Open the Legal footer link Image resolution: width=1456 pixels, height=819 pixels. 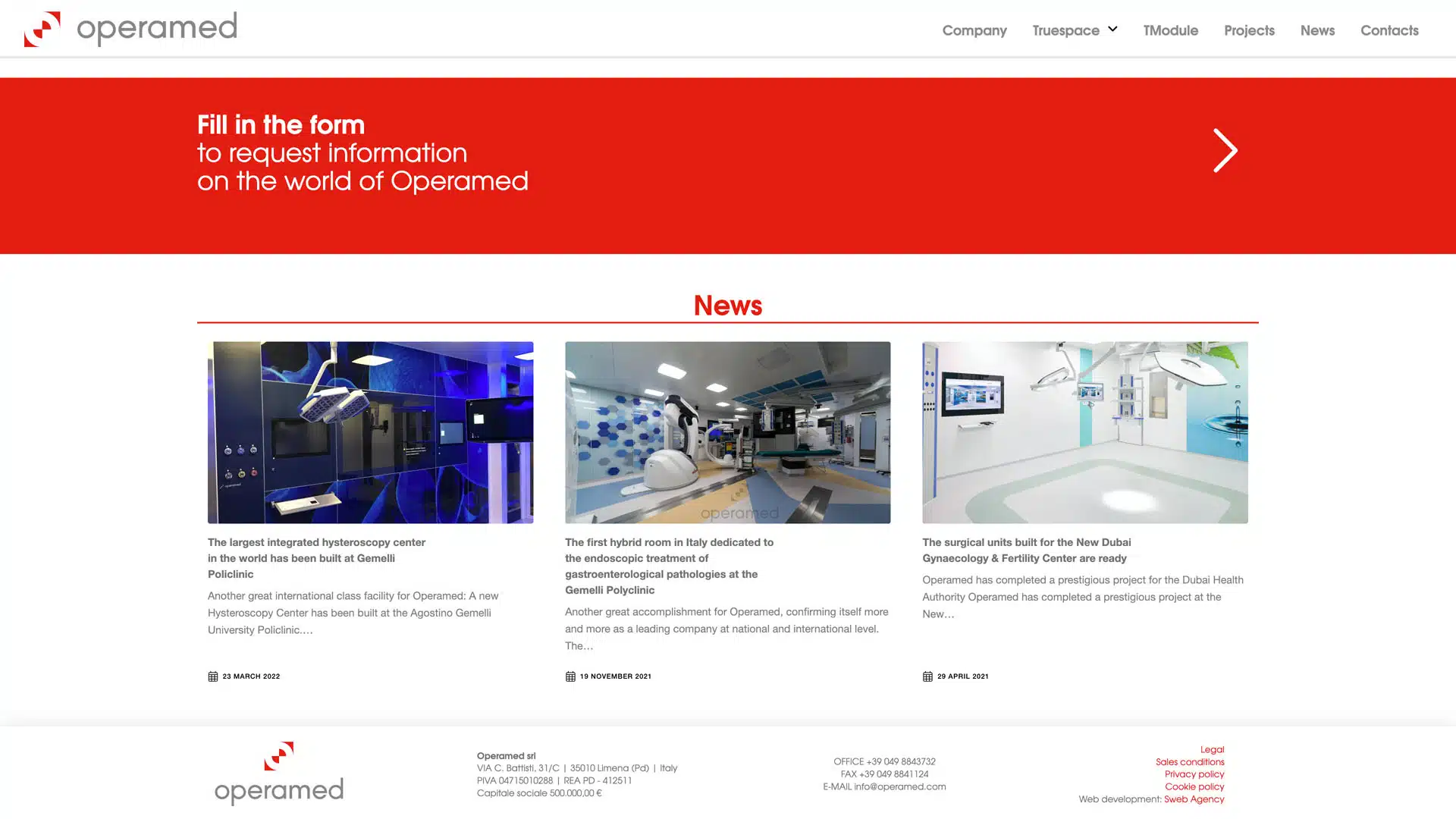tap(1212, 749)
